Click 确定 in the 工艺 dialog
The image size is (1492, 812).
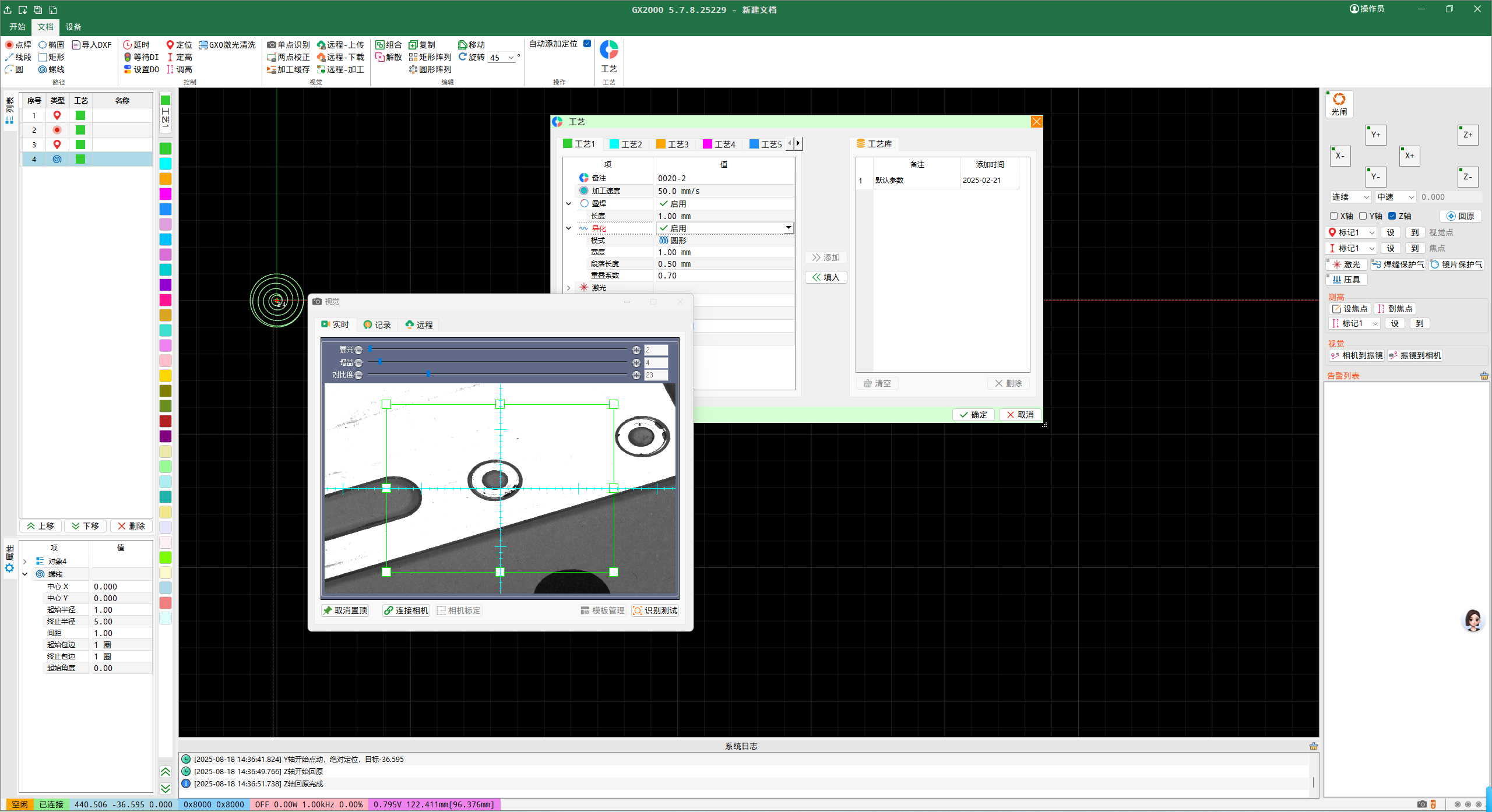click(x=973, y=415)
